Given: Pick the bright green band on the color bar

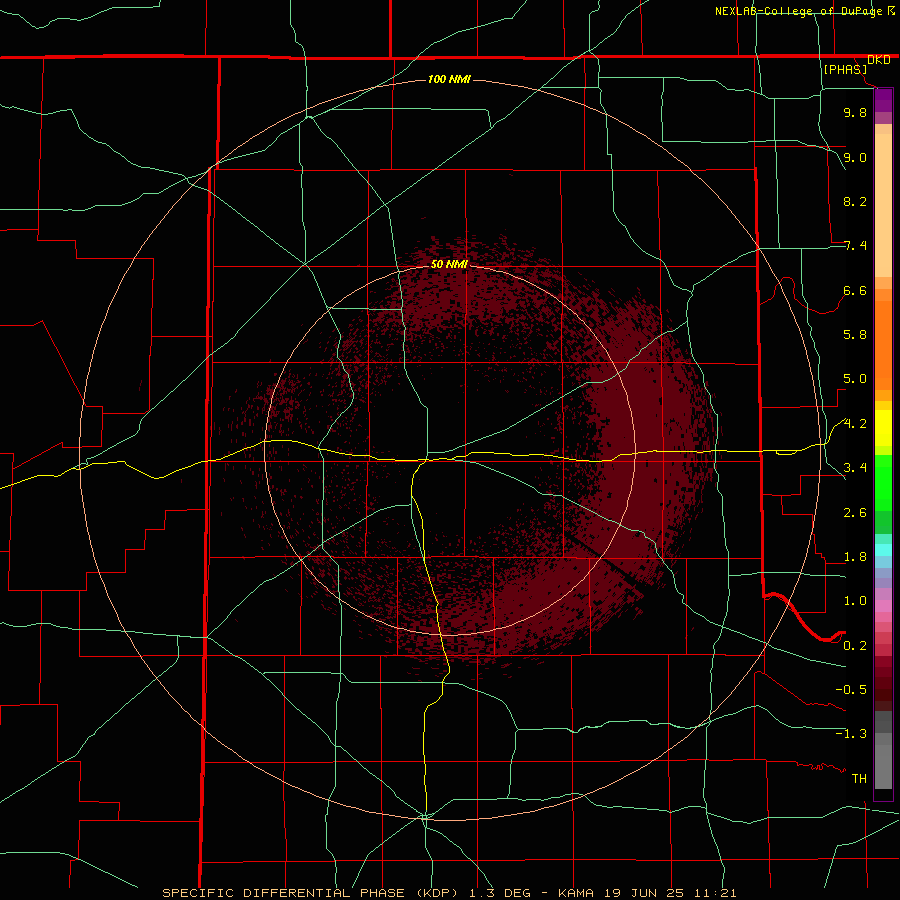Looking at the screenshot, I should point(883,482).
